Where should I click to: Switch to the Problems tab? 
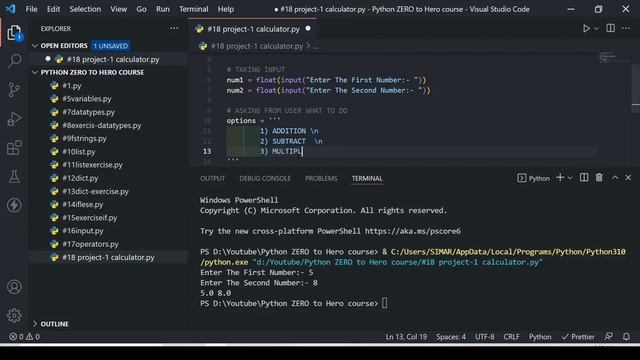pyautogui.click(x=321, y=178)
